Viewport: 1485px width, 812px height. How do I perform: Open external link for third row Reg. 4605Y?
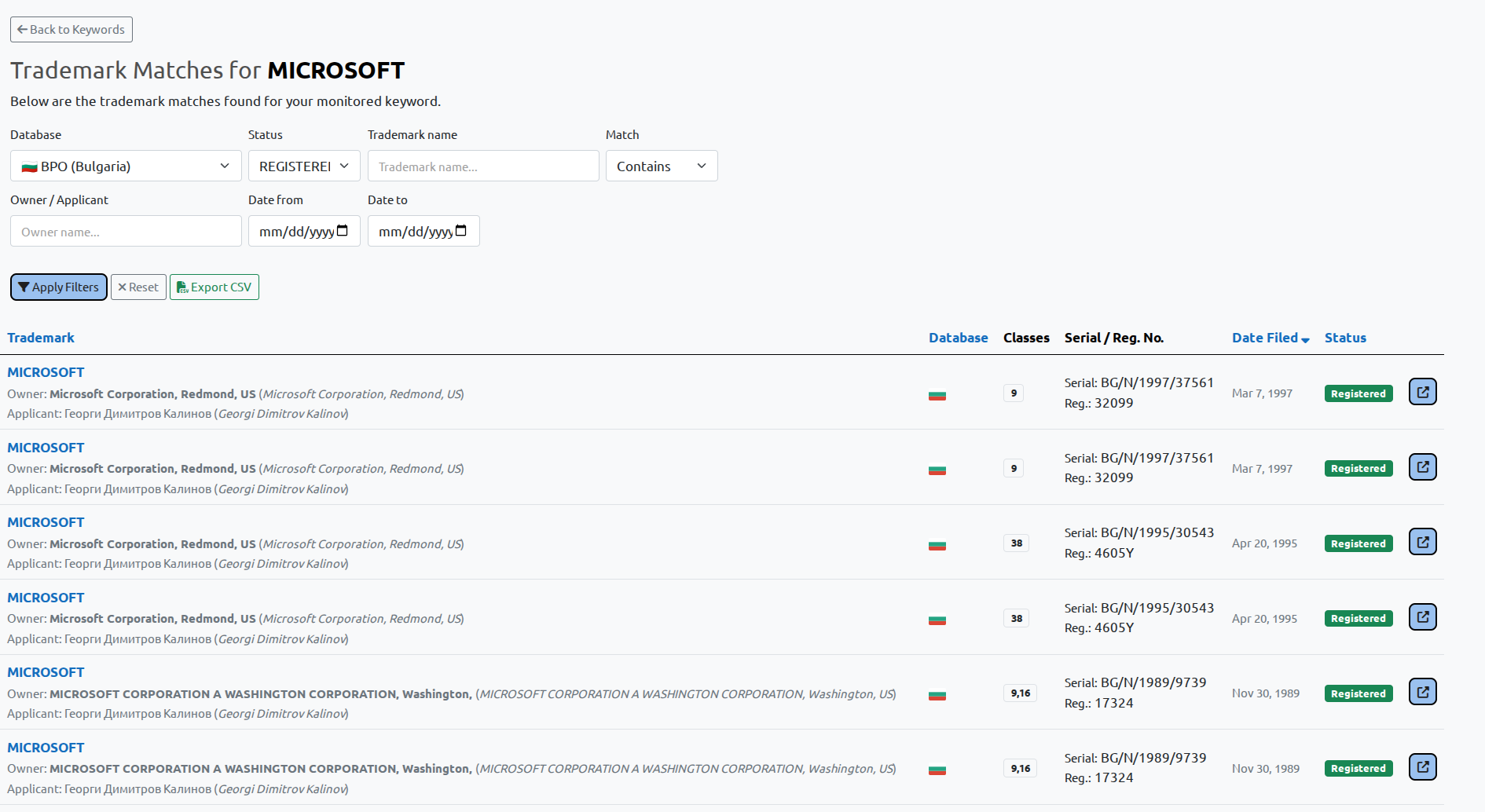pos(1422,542)
